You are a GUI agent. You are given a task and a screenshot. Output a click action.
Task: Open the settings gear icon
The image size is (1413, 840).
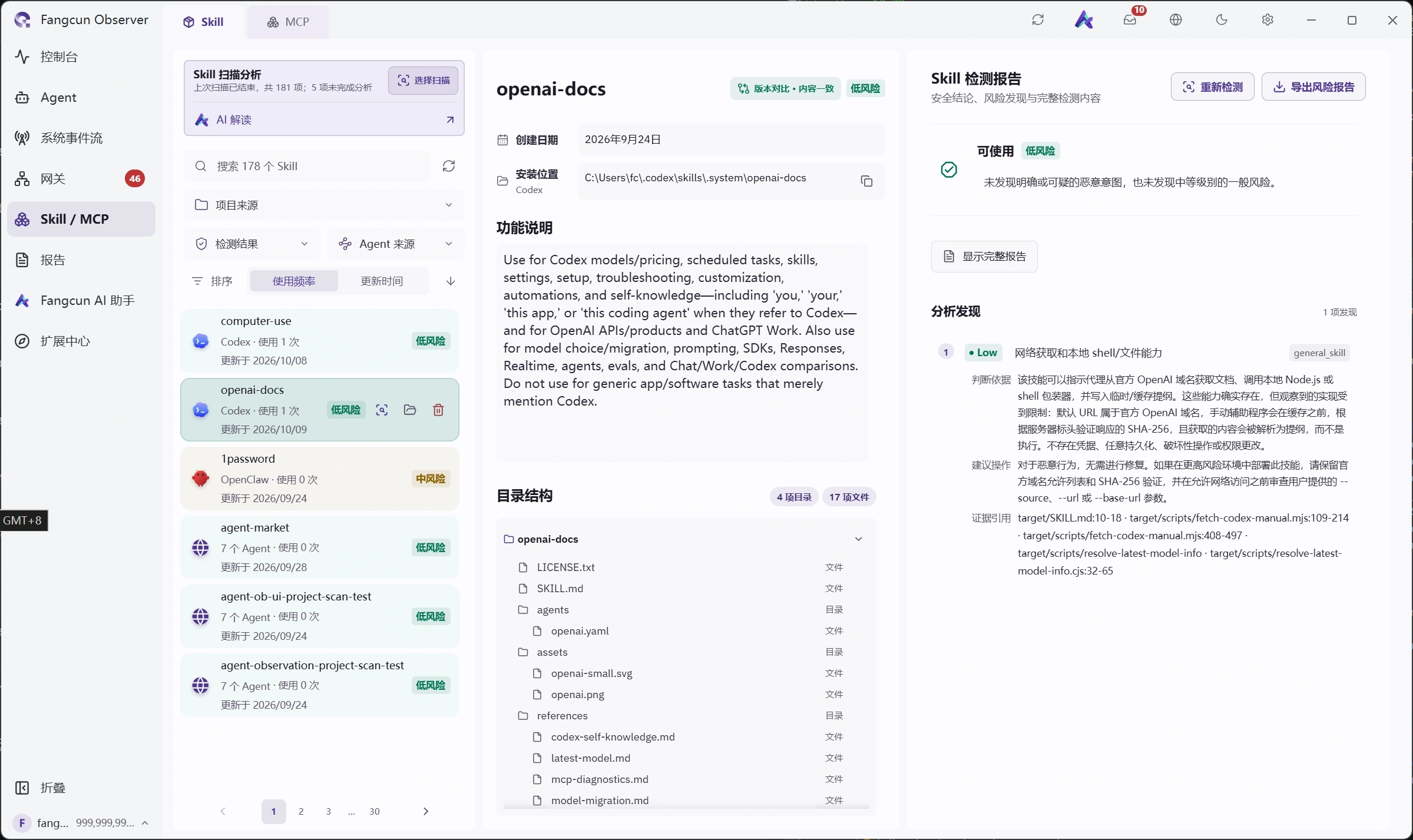pyautogui.click(x=1268, y=20)
